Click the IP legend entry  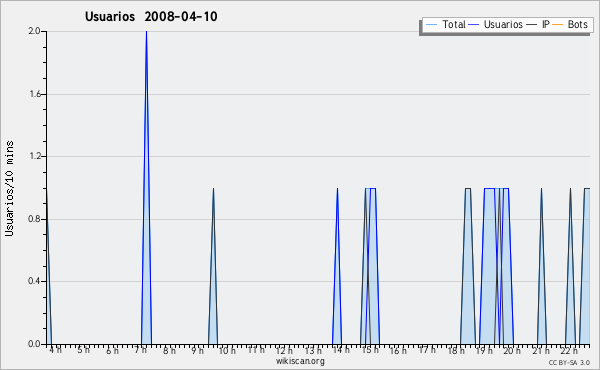pyautogui.click(x=538, y=25)
